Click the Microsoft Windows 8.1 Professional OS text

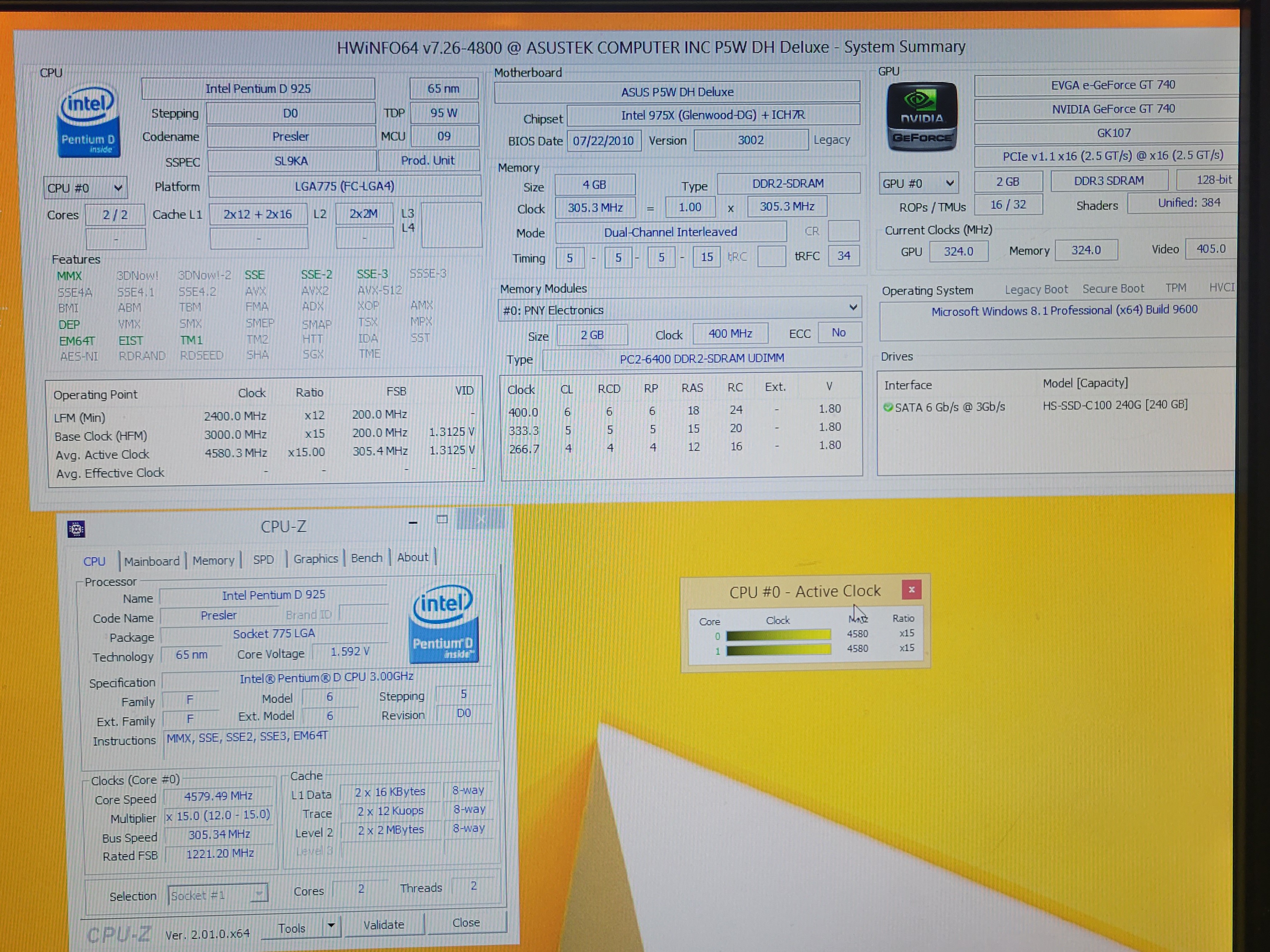pos(1065,311)
